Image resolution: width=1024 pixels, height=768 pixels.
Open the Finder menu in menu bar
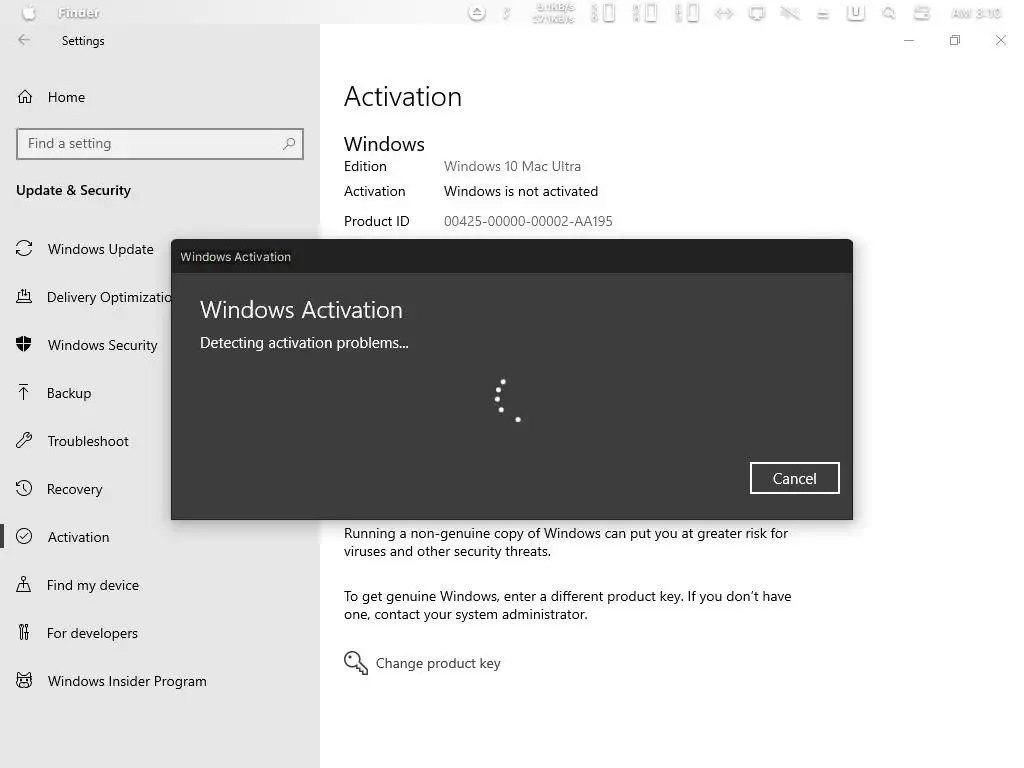pos(78,13)
